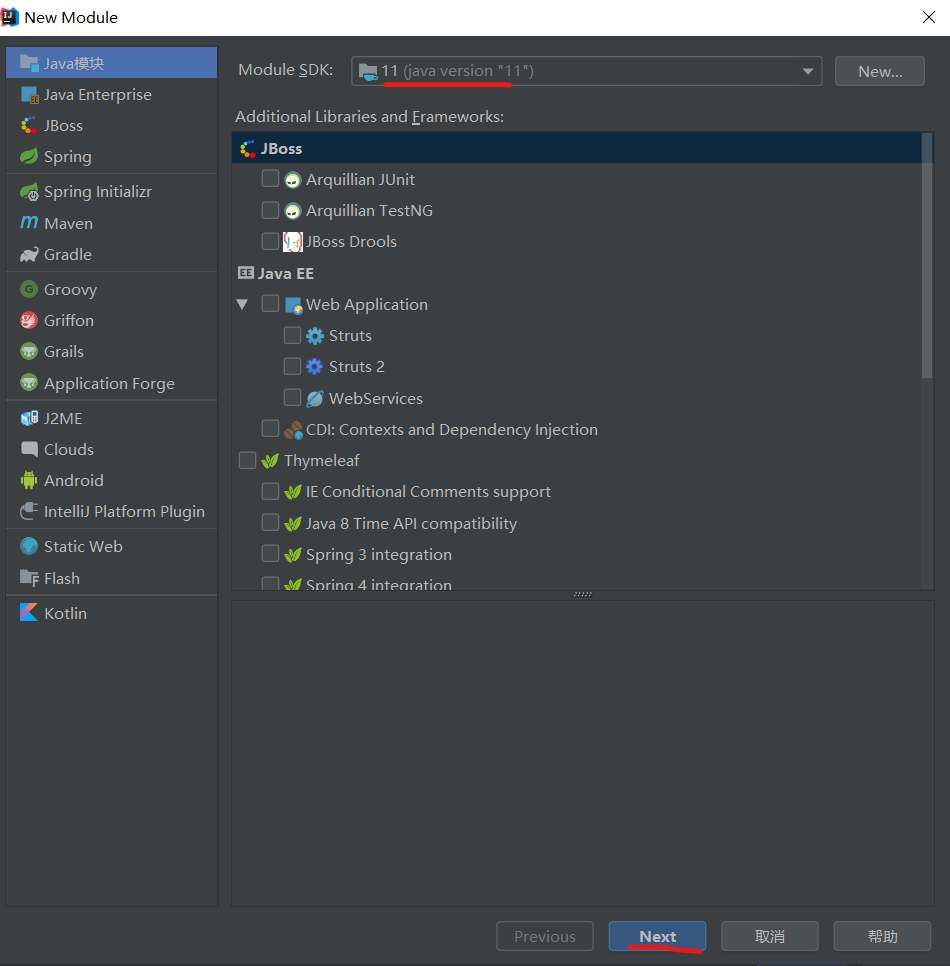Viewport: 950px width, 966px height.
Task: Choose Maven in the module list
Action: 112,223
